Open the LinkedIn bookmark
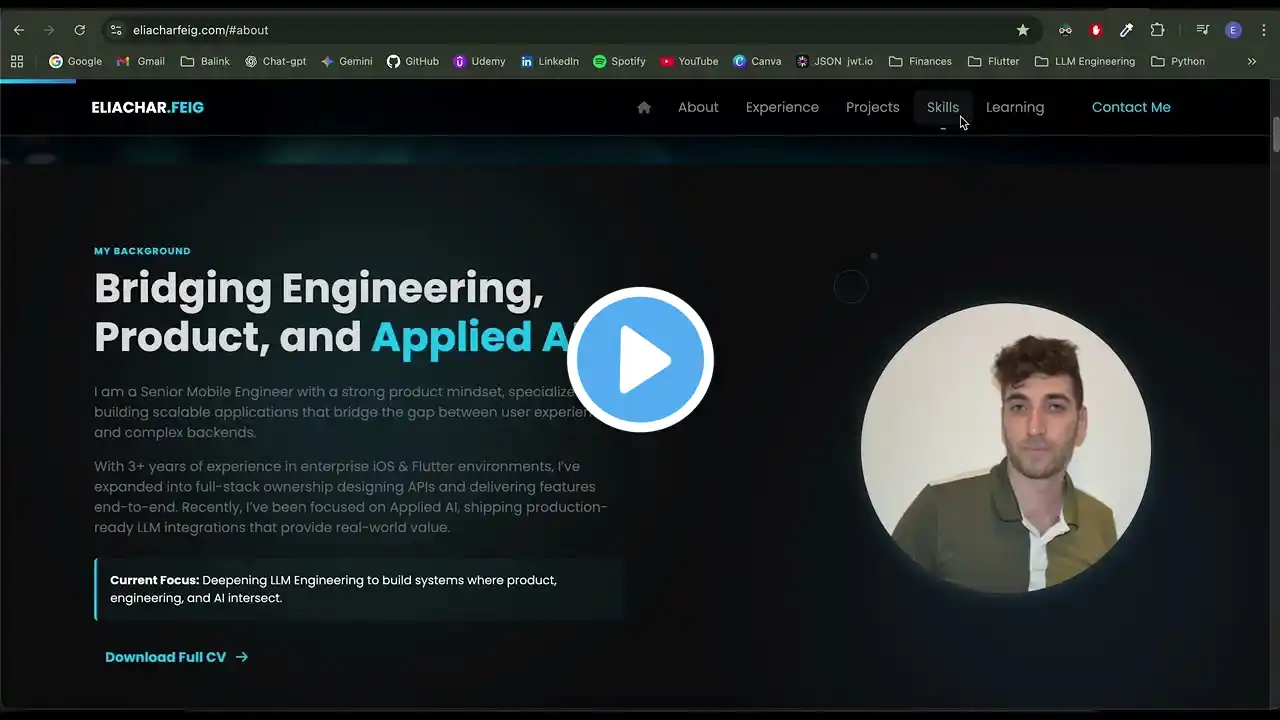This screenshot has height=720, width=1280. 549,61
